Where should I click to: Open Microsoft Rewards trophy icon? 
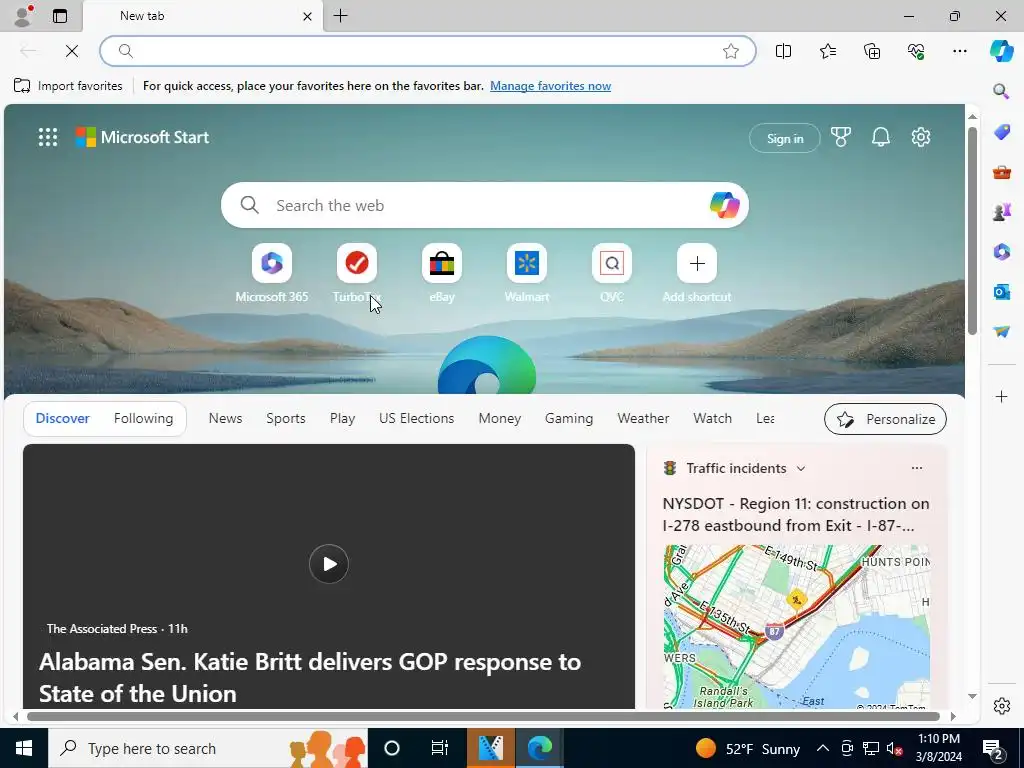click(x=840, y=137)
